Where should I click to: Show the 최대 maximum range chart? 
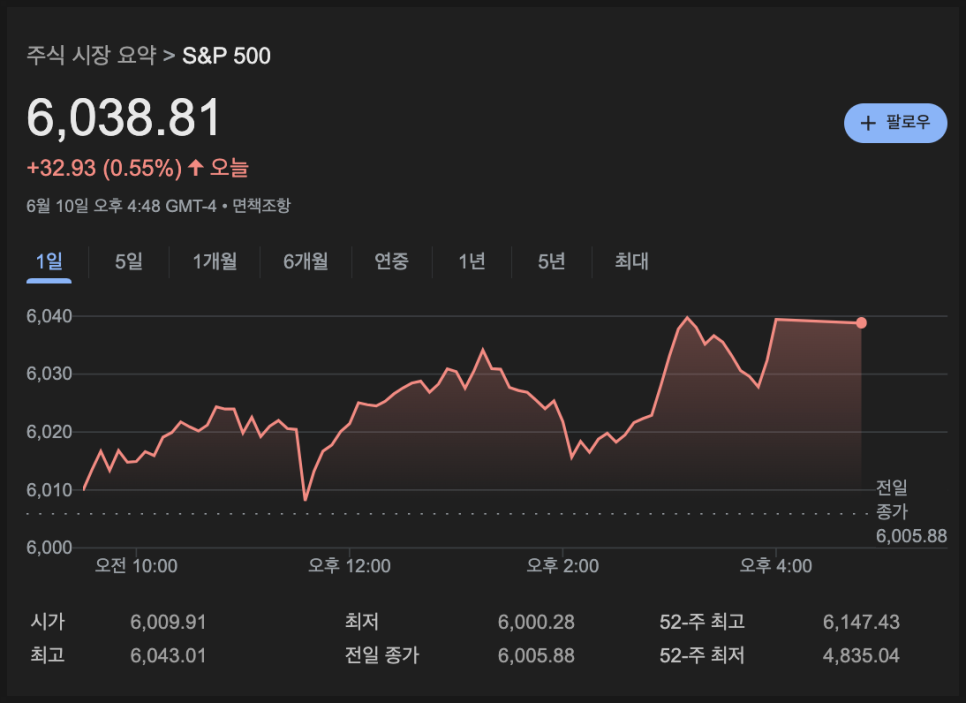(631, 262)
